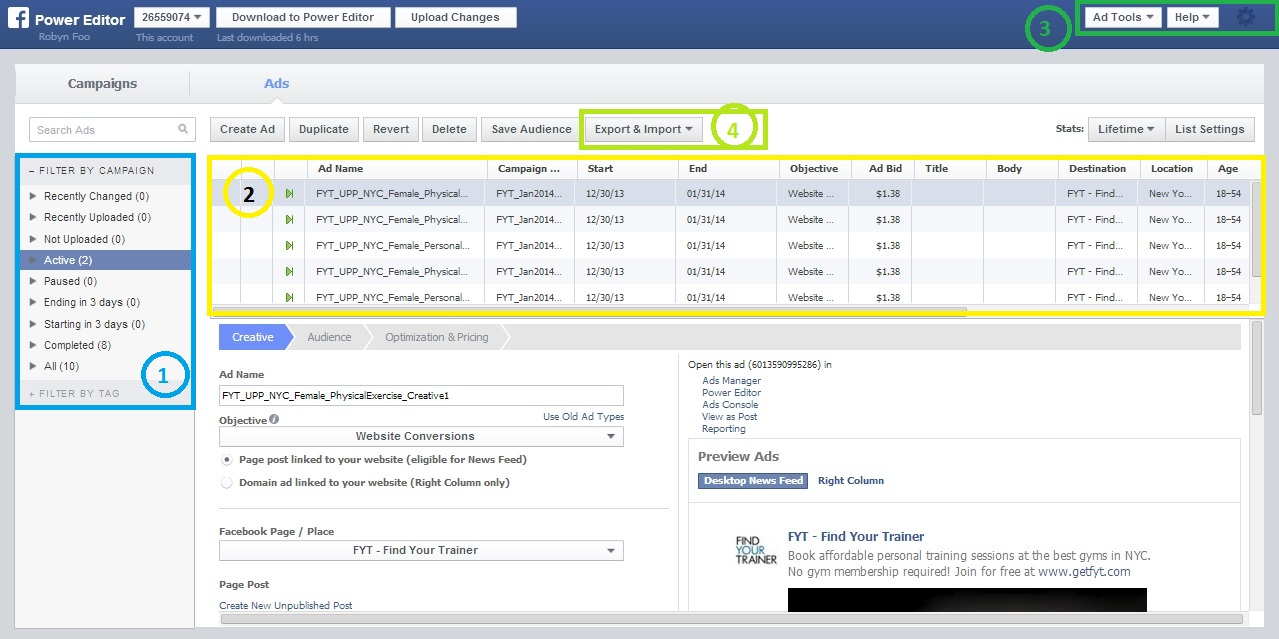Click Download to Power Editor button
The height and width of the screenshot is (639, 1279).
coord(303,17)
